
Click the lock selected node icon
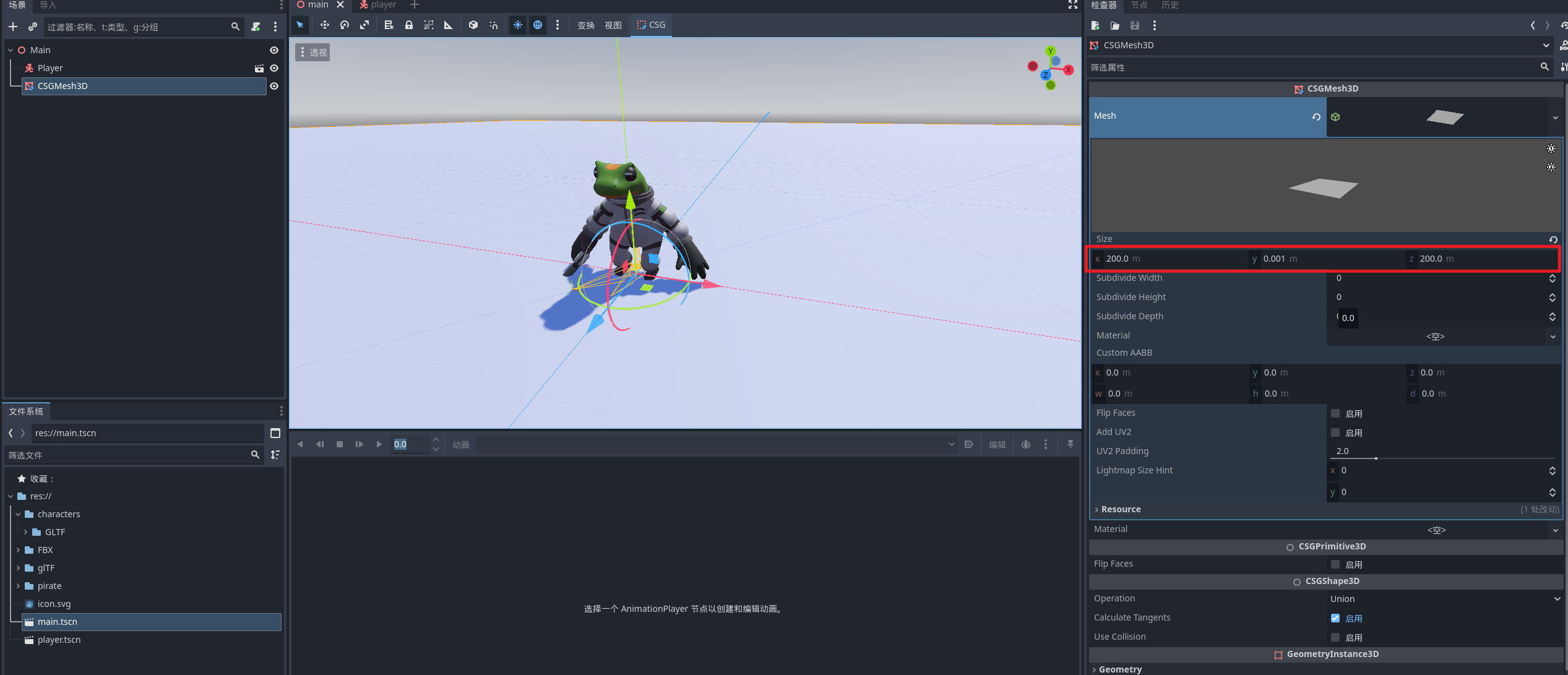click(x=409, y=25)
